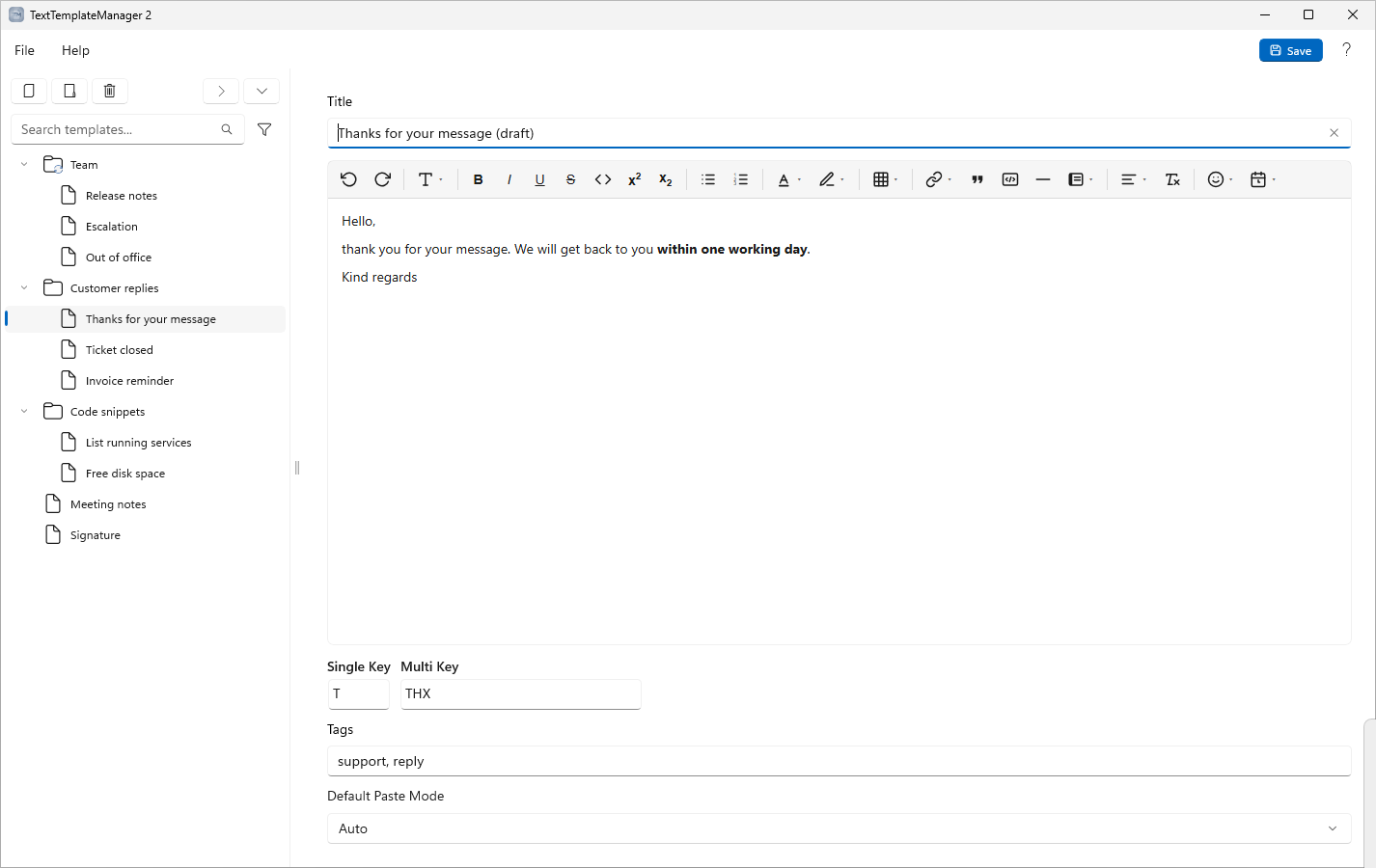Viewport: 1376px width, 868px height.
Task: Insert a bulleted list
Action: [x=708, y=179]
